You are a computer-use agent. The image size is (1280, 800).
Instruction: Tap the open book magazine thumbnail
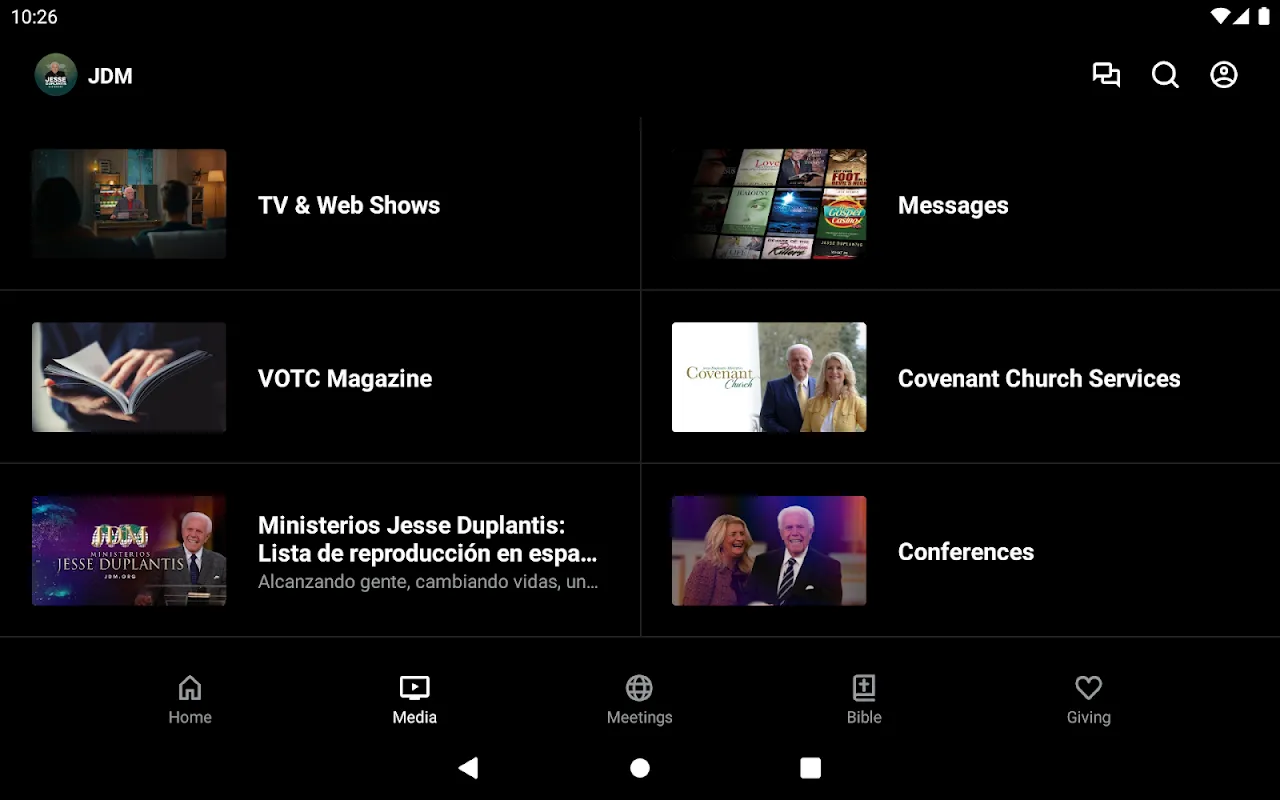tap(129, 377)
